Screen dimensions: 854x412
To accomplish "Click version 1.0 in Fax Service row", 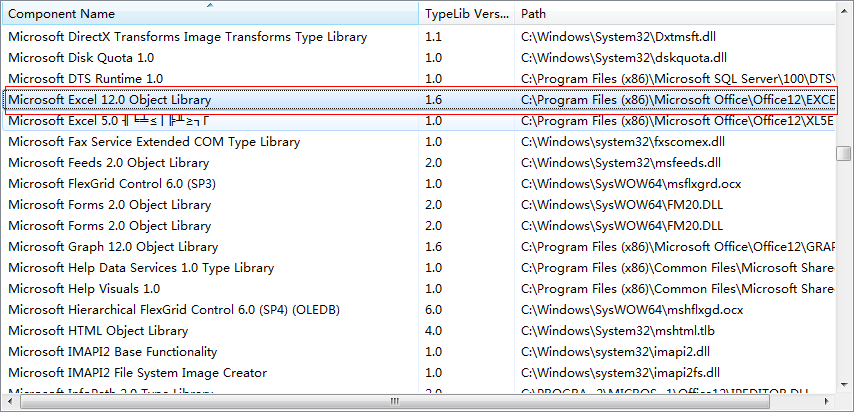I will 433,142.
